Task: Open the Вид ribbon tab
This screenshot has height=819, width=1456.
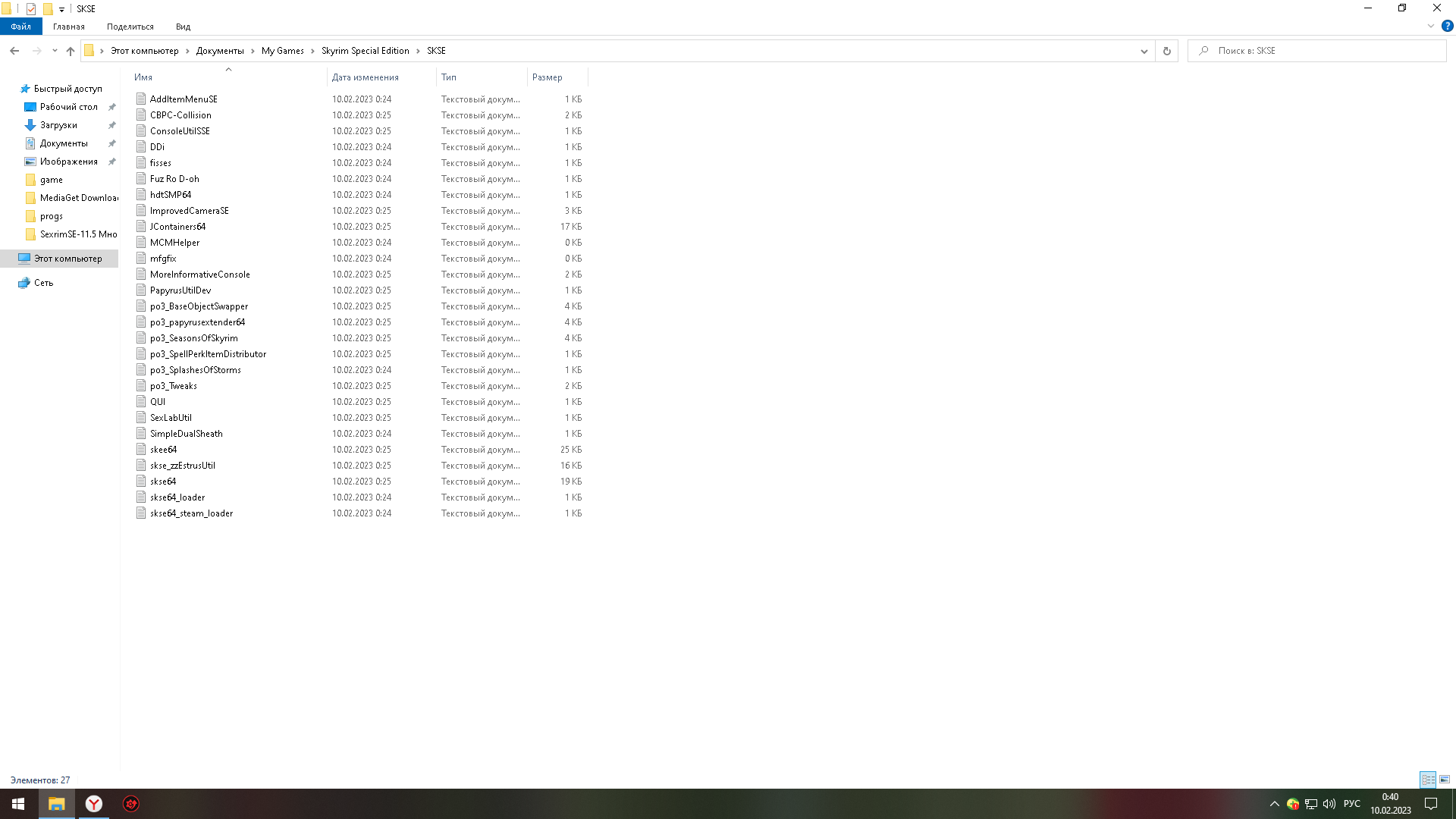Action: [183, 27]
